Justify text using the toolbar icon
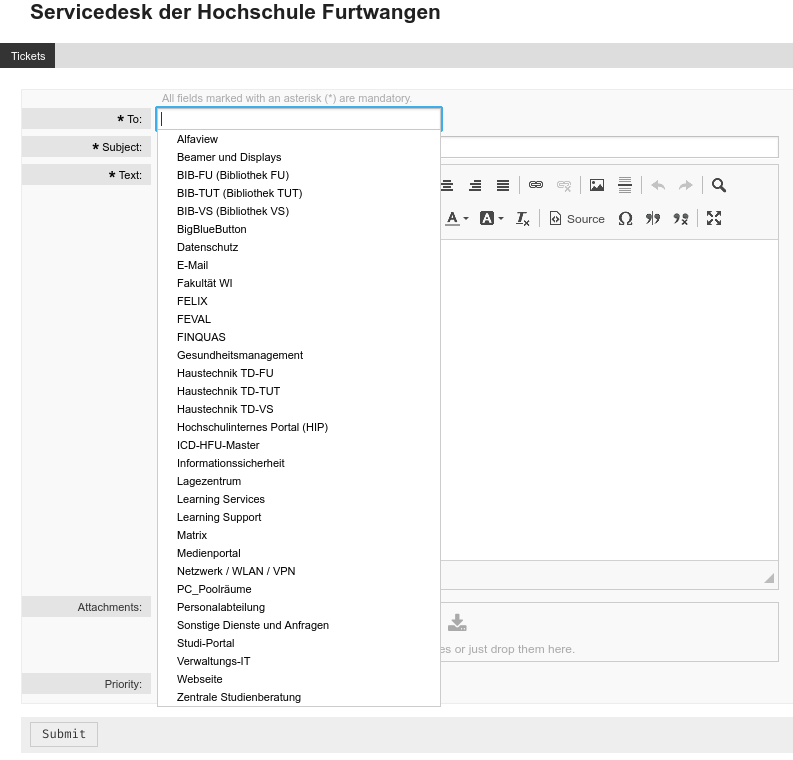793x760 pixels. point(503,186)
